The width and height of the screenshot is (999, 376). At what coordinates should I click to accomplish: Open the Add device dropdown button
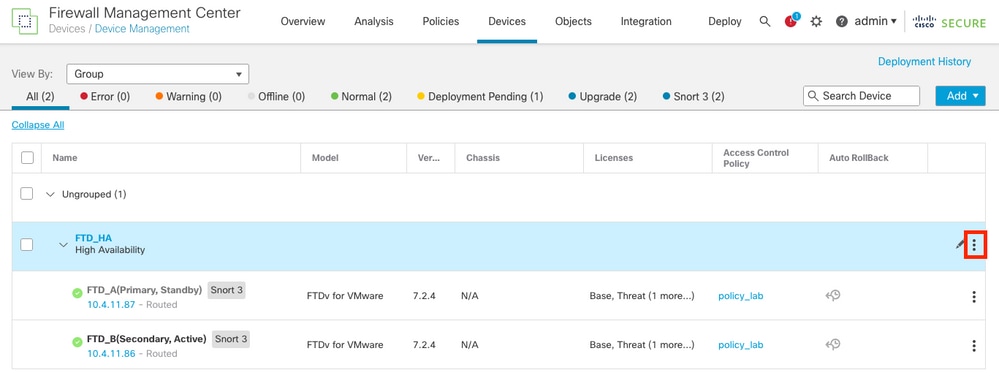click(x=960, y=96)
